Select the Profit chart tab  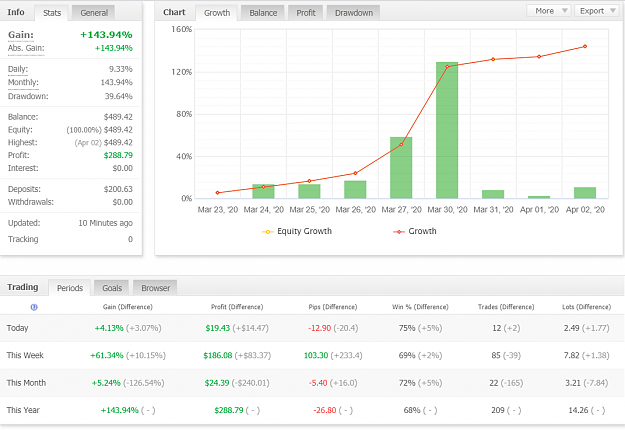(x=306, y=13)
